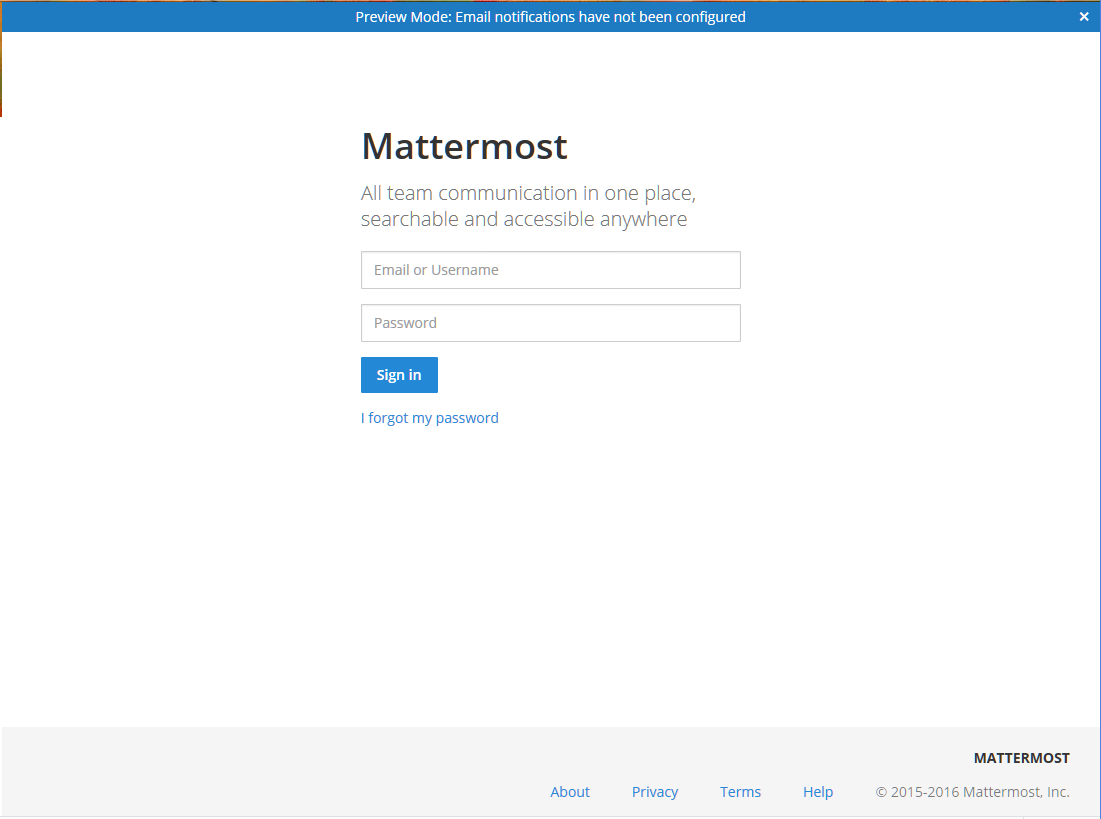Open the Privacy policy link
The image size is (1101, 819).
point(654,791)
